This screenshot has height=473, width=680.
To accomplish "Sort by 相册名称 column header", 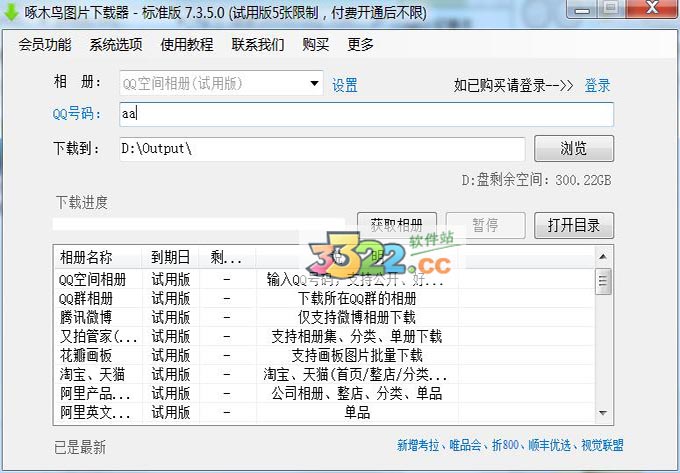I will click(98, 257).
